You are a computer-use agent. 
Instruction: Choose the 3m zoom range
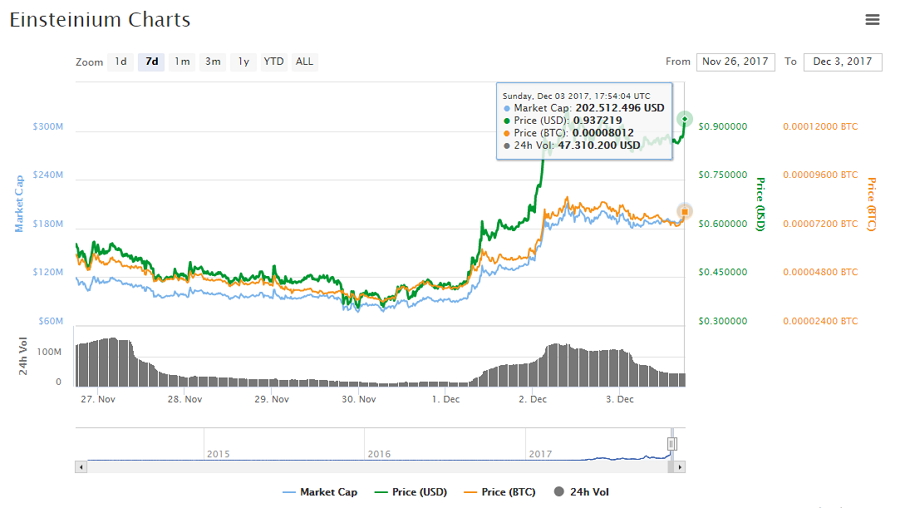point(213,61)
